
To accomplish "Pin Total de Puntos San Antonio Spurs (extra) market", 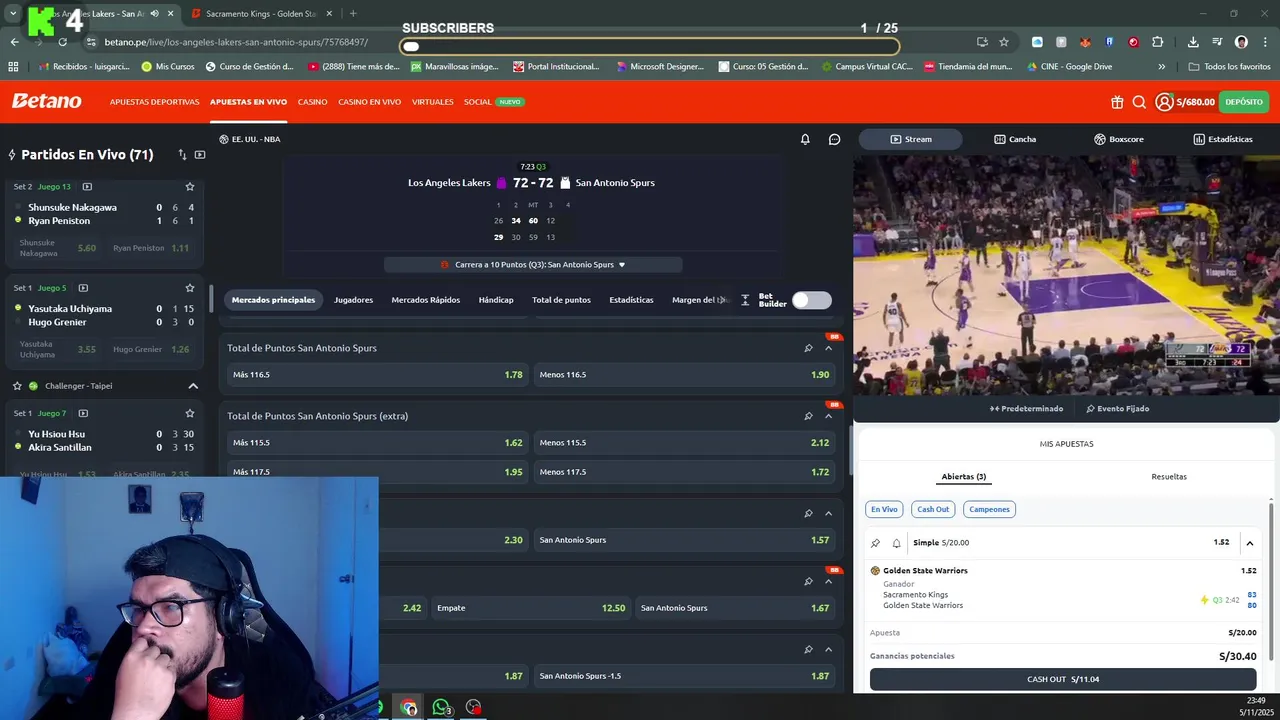I will pyautogui.click(x=808, y=416).
